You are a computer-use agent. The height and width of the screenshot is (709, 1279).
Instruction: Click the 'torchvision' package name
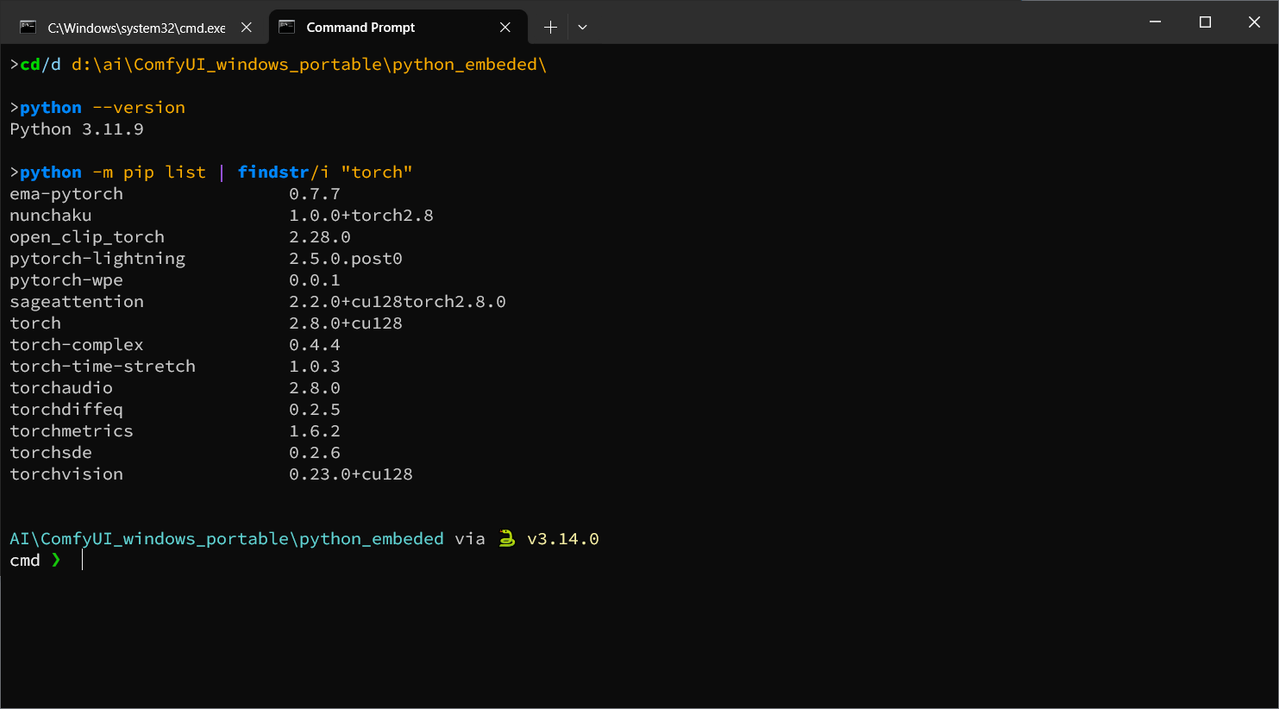point(67,474)
